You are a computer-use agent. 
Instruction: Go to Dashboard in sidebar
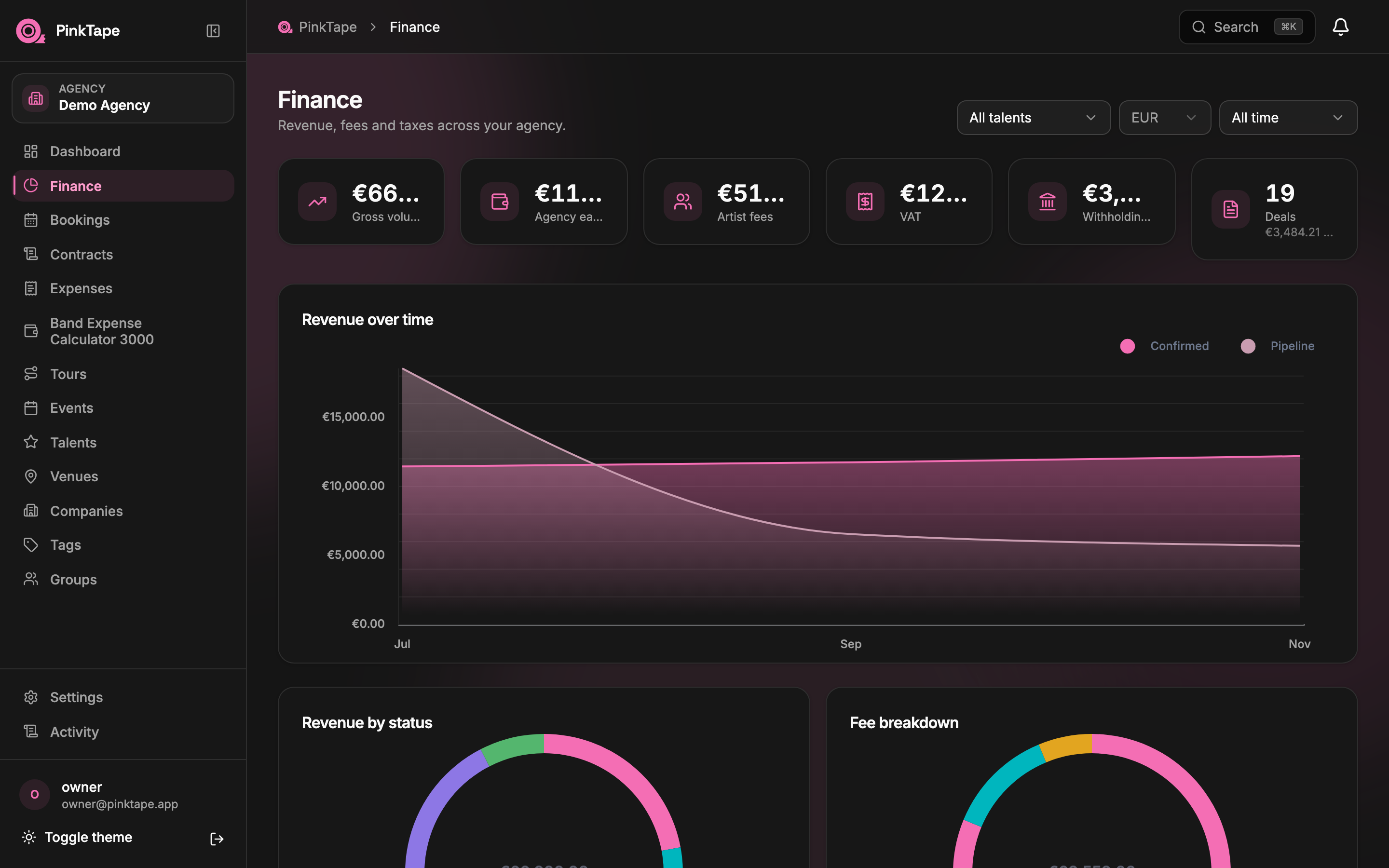click(x=123, y=151)
